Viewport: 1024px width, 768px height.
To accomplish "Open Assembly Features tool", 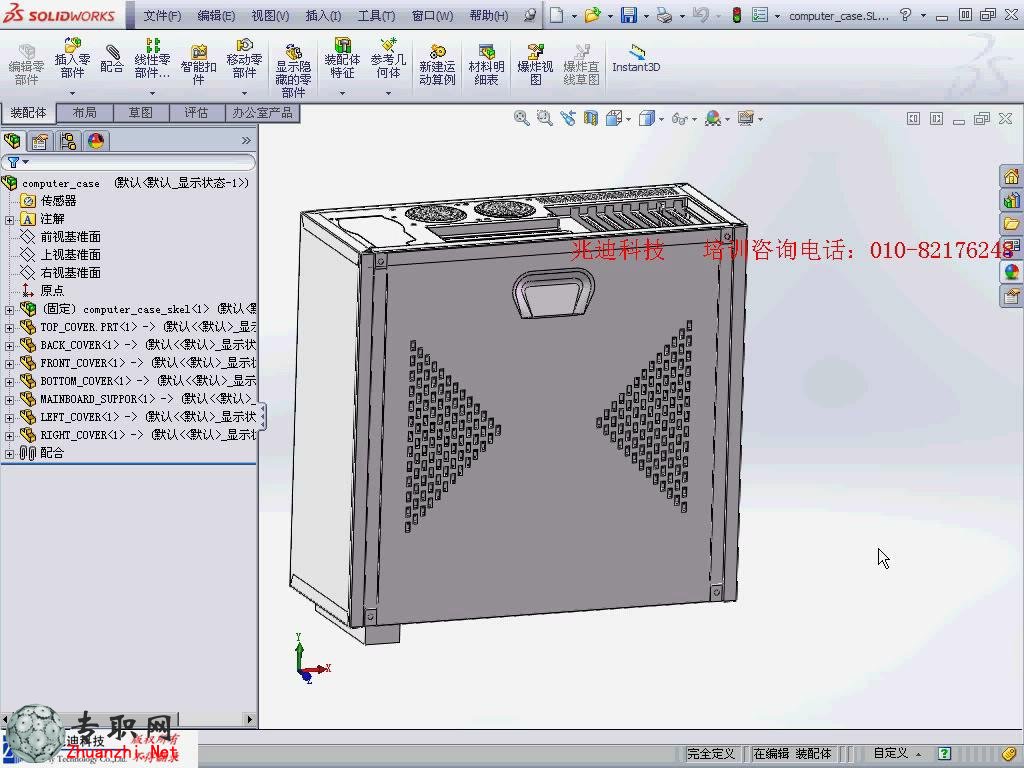I will pos(342,59).
